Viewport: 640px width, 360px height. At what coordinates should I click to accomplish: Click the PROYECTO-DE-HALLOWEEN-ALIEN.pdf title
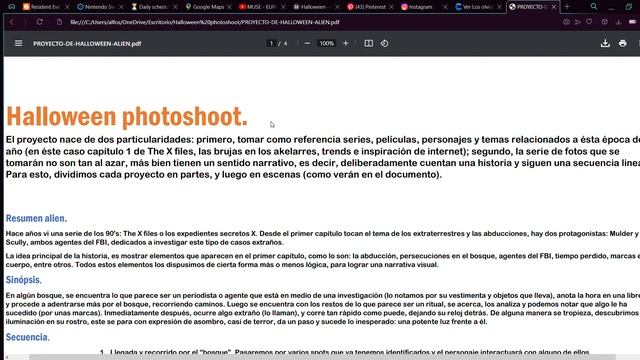[x=87, y=43]
